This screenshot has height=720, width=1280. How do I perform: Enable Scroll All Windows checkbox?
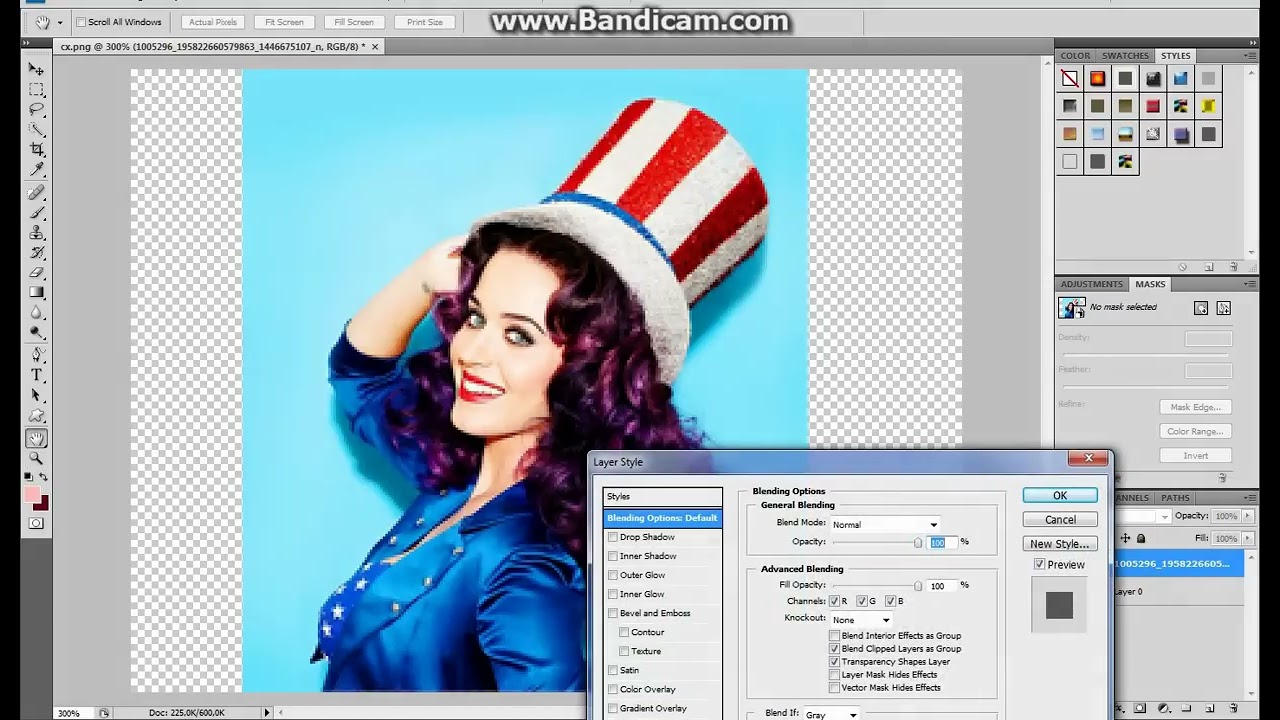81,22
